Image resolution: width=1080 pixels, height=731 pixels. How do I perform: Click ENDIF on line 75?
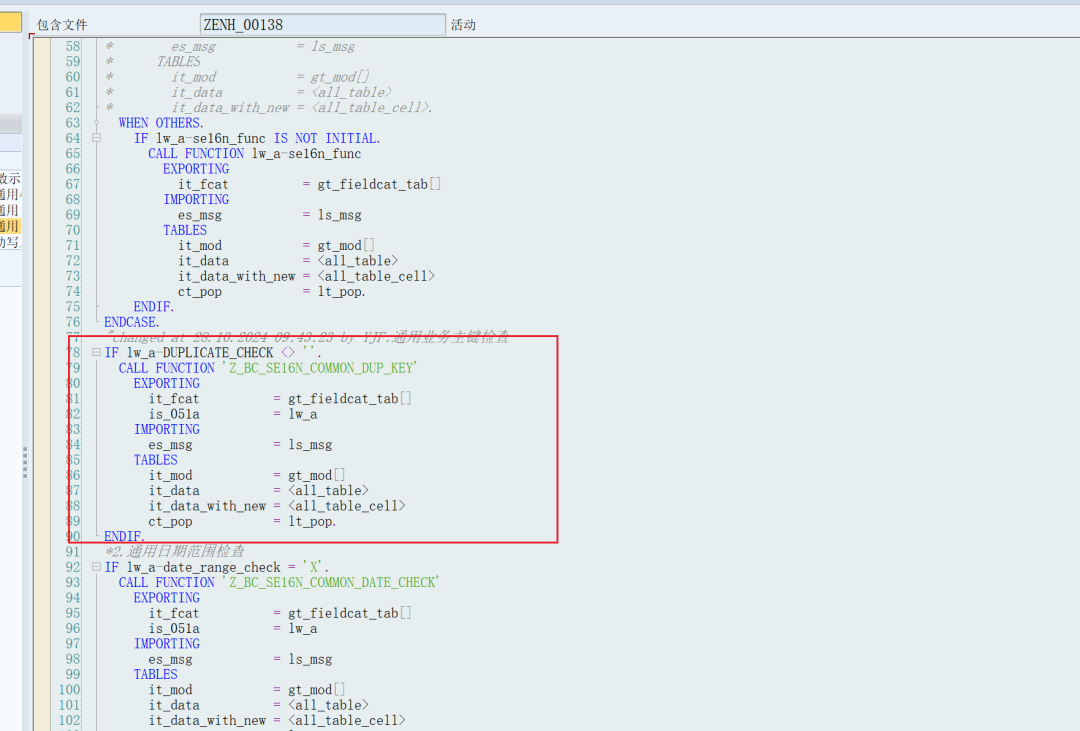[154, 307]
